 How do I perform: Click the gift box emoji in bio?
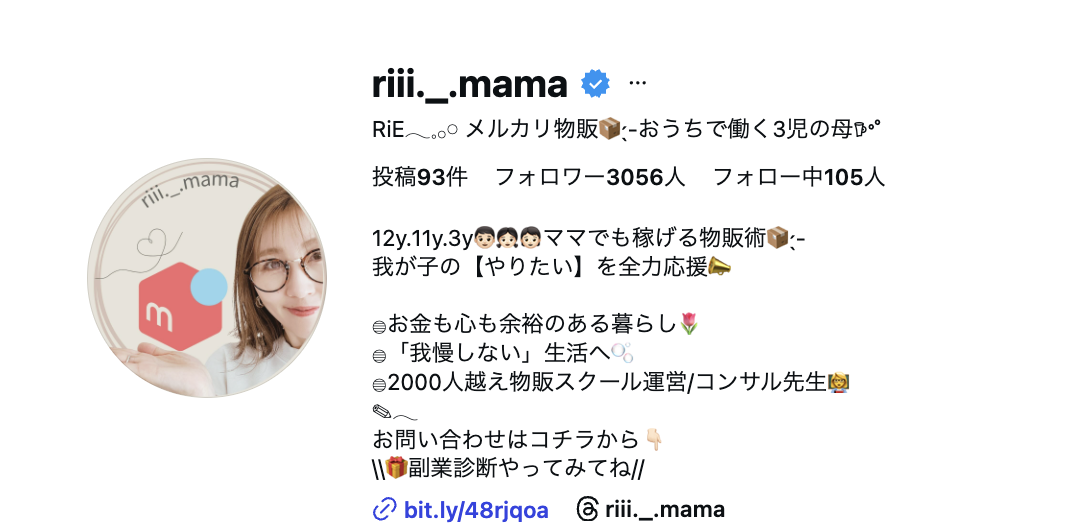tap(396, 469)
